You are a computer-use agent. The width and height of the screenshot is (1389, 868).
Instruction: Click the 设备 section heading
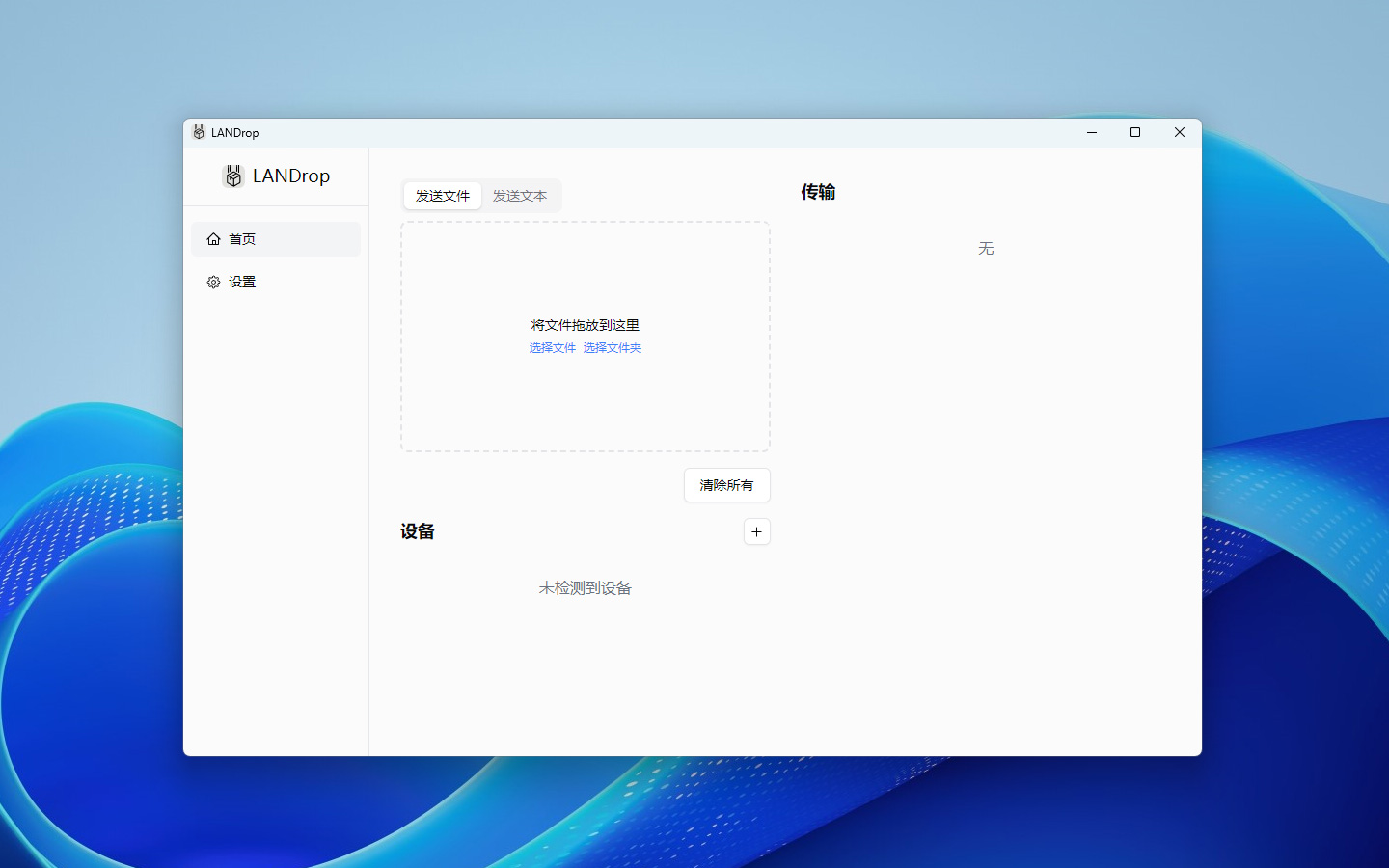tap(418, 531)
